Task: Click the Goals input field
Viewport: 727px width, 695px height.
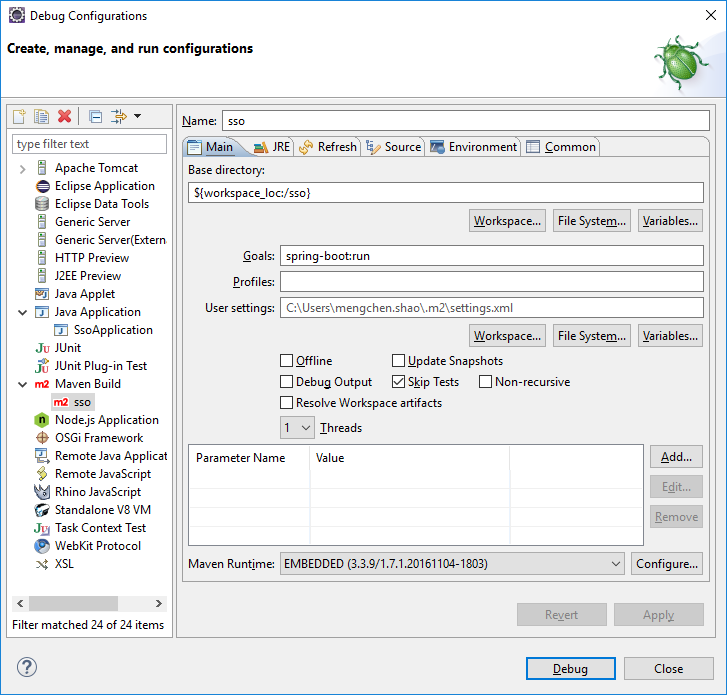Action: click(x=491, y=255)
